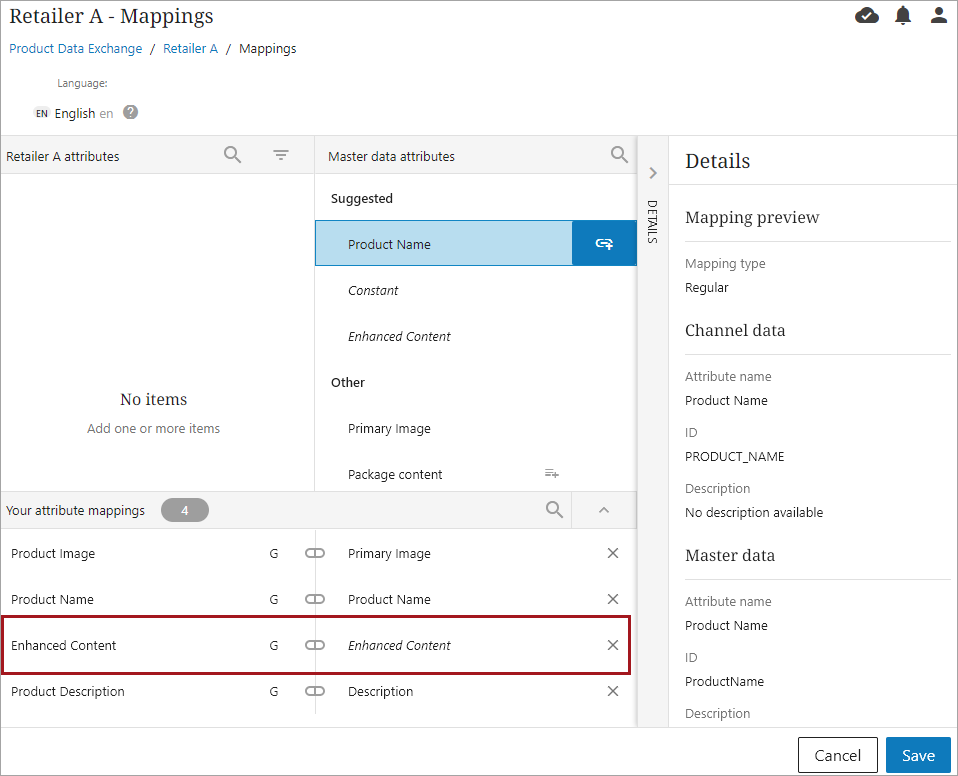The image size is (958, 776).
Task: Toggle link icon for Product Description mapping
Action: (315, 691)
